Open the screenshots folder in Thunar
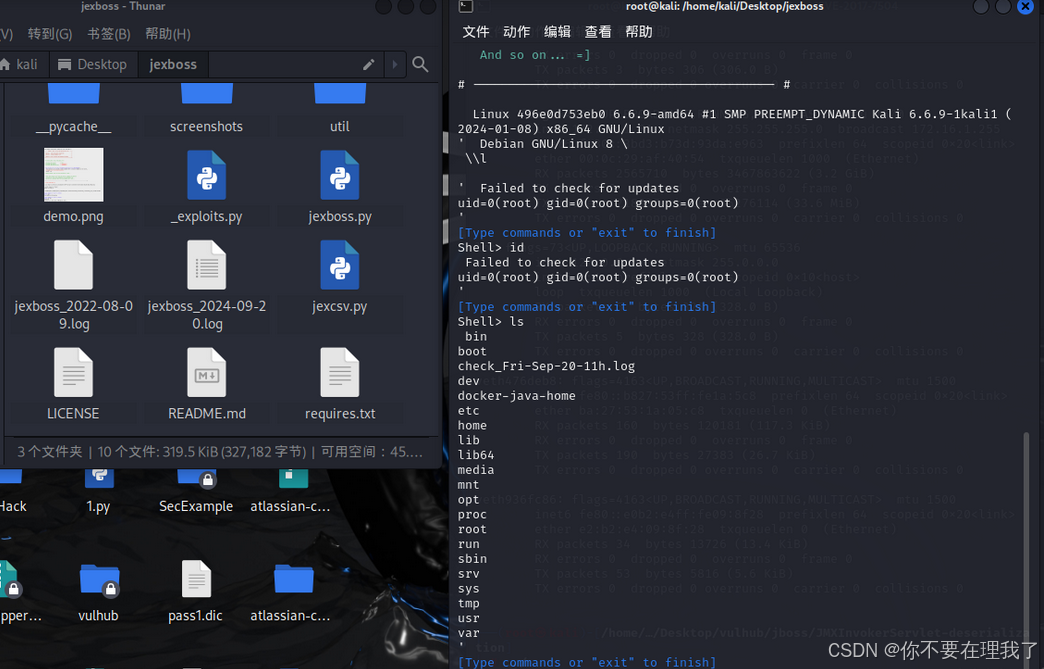Screen dimensions: 1044x669 point(206,94)
